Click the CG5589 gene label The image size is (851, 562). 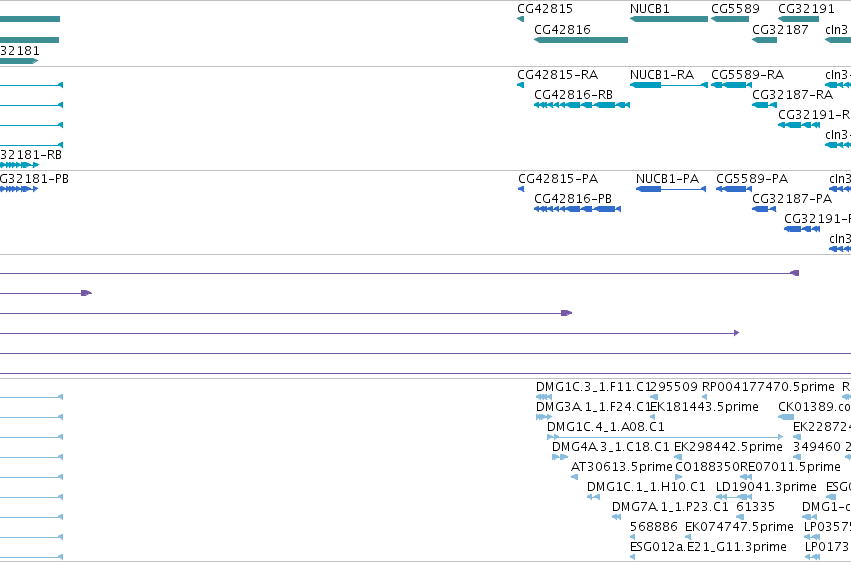(735, 9)
